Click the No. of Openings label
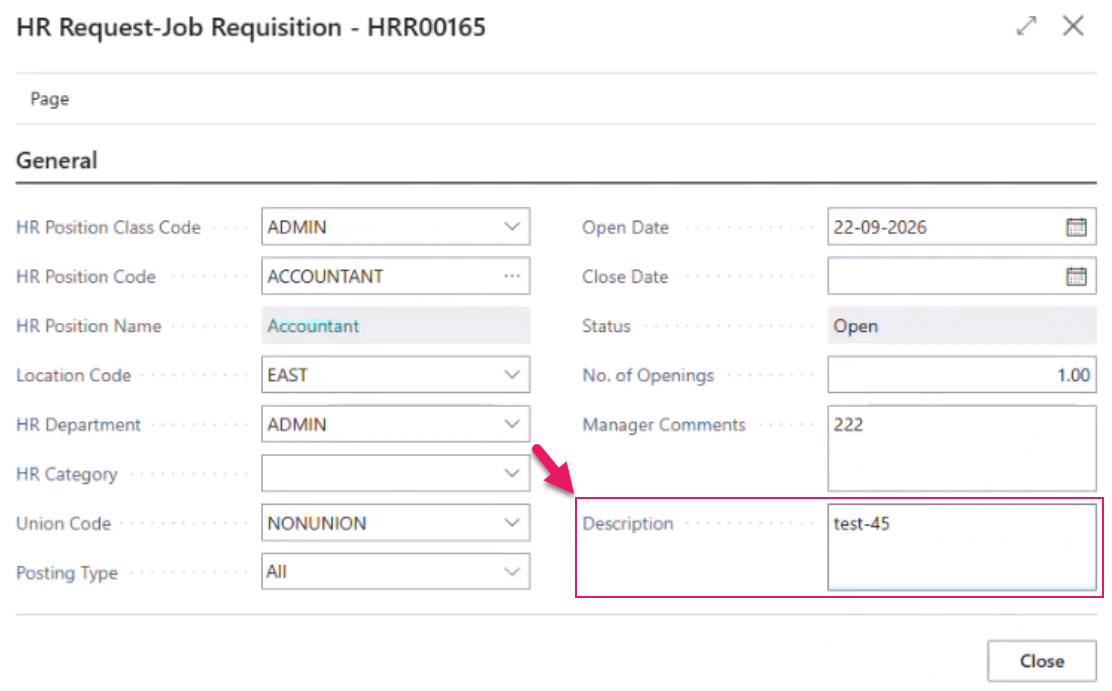This screenshot has height=691, width=1112. pos(648,375)
